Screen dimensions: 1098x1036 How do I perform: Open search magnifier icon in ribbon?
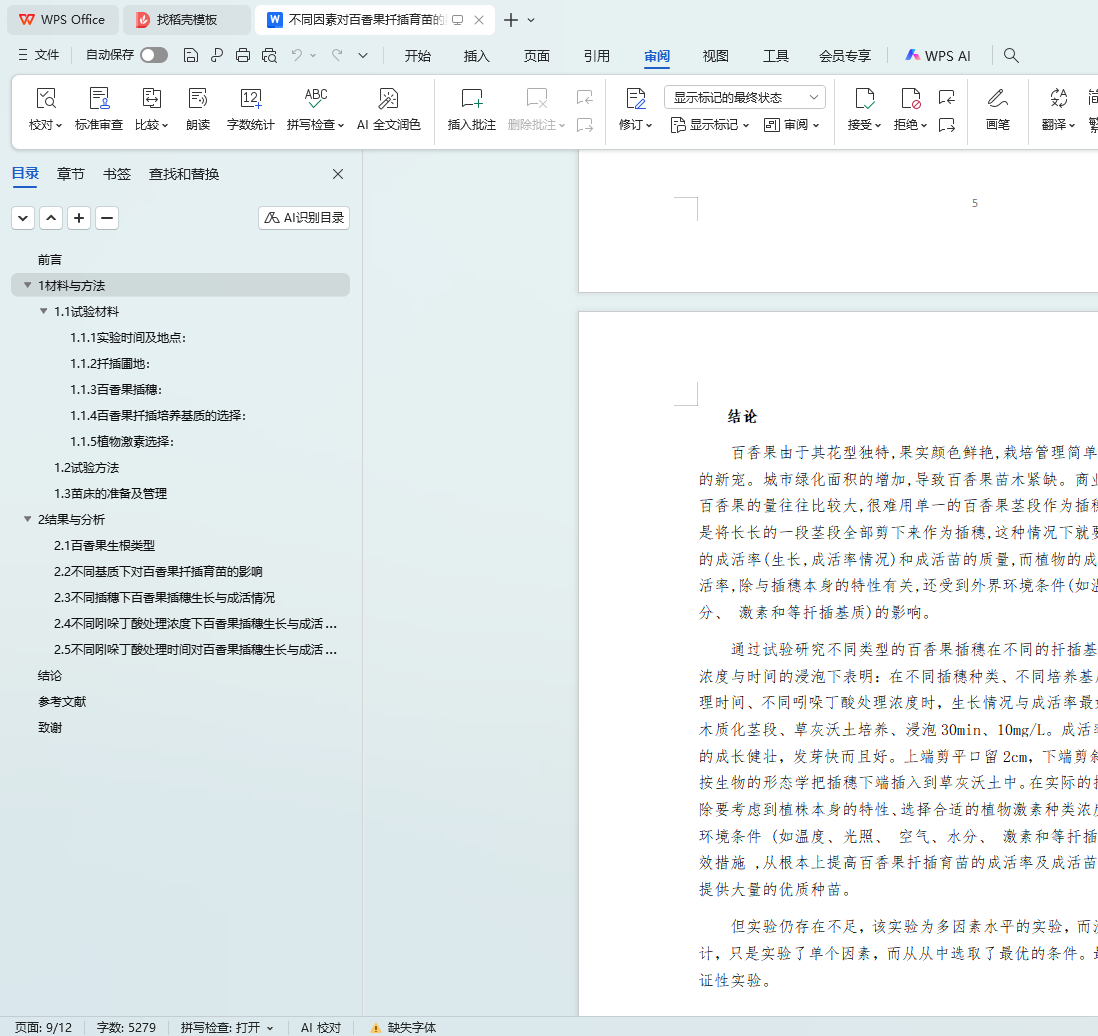coord(1011,56)
